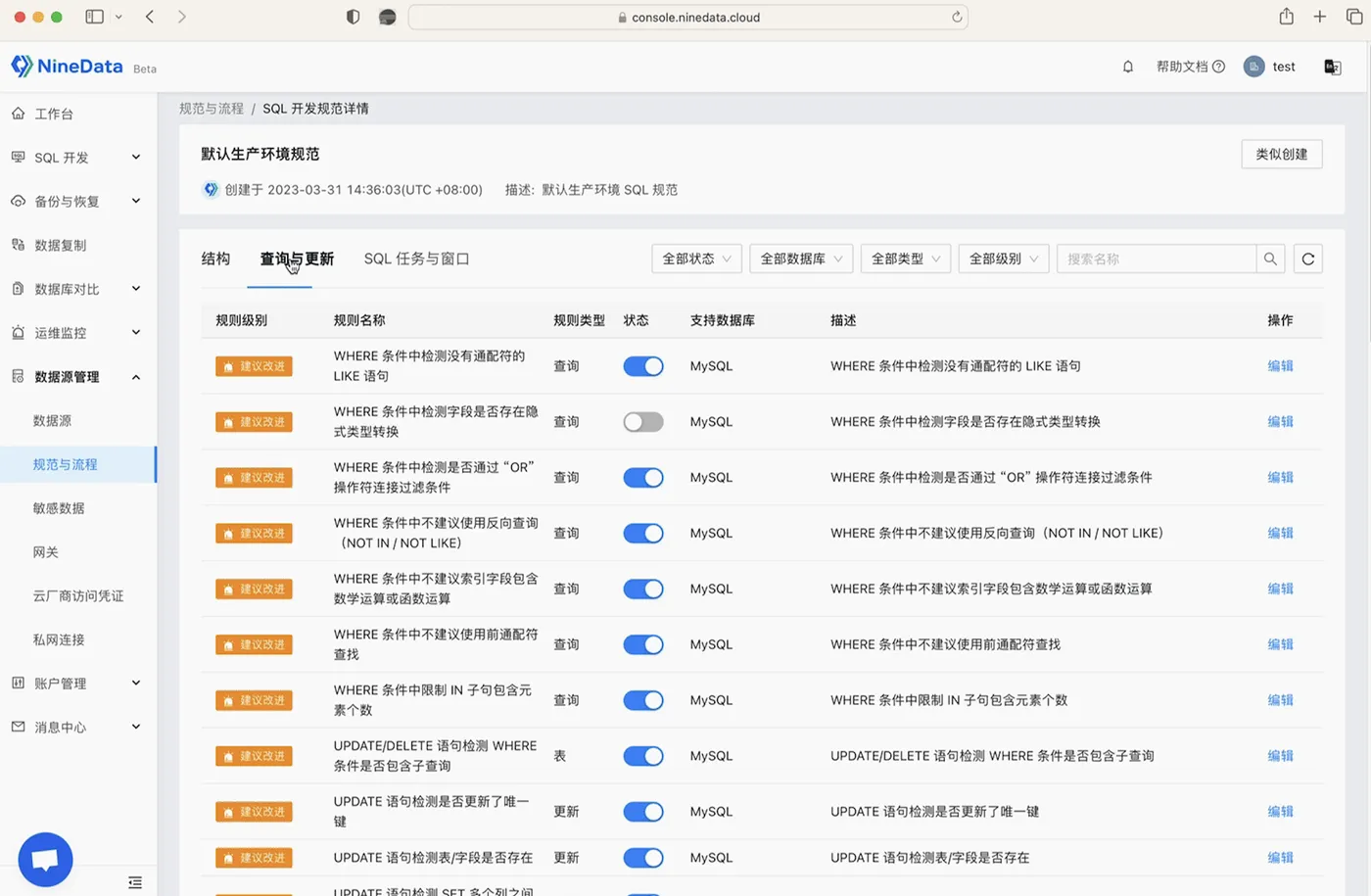1371x896 pixels.
Task: Toggle the 前通配符查找 rule switch
Action: (x=643, y=645)
